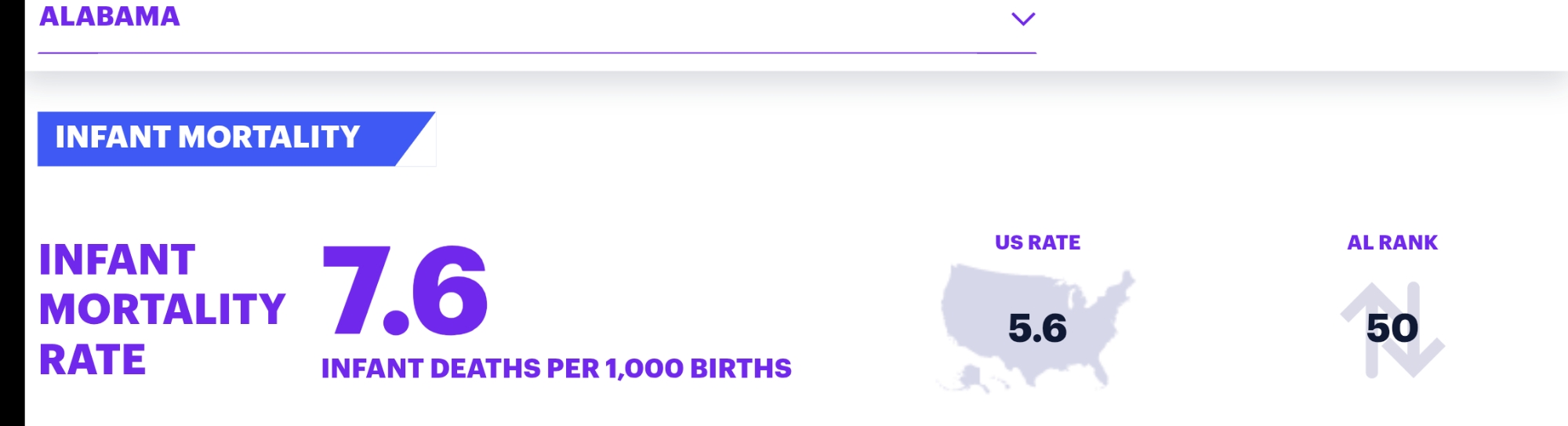Image resolution: width=1568 pixels, height=426 pixels.
Task: Click Maine's tip on the US map
Action: pos(1127,277)
